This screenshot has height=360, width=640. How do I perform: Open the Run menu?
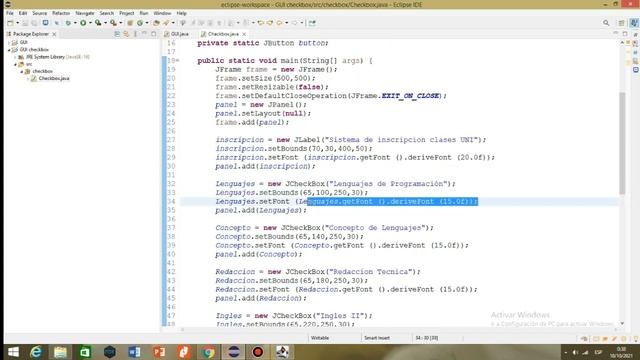[144, 13]
